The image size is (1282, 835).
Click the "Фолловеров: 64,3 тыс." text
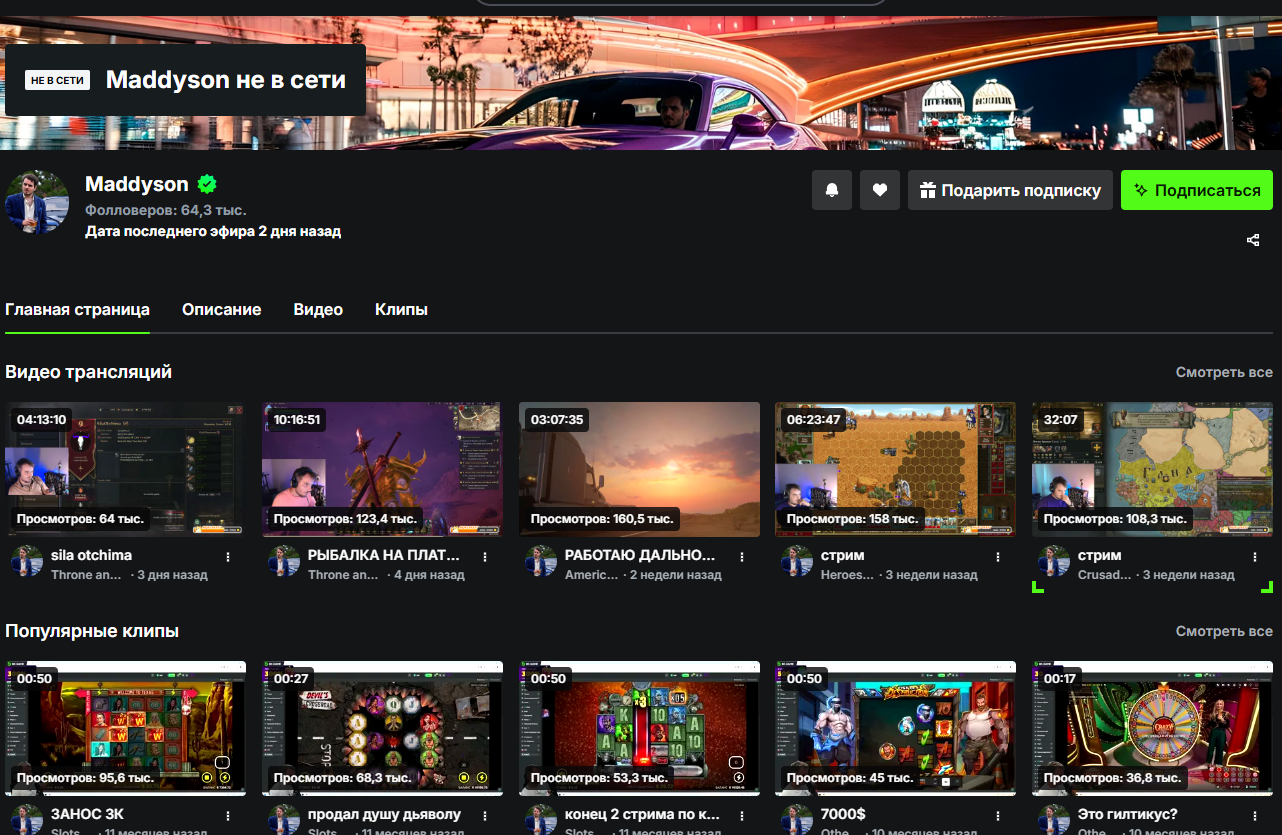[165, 210]
